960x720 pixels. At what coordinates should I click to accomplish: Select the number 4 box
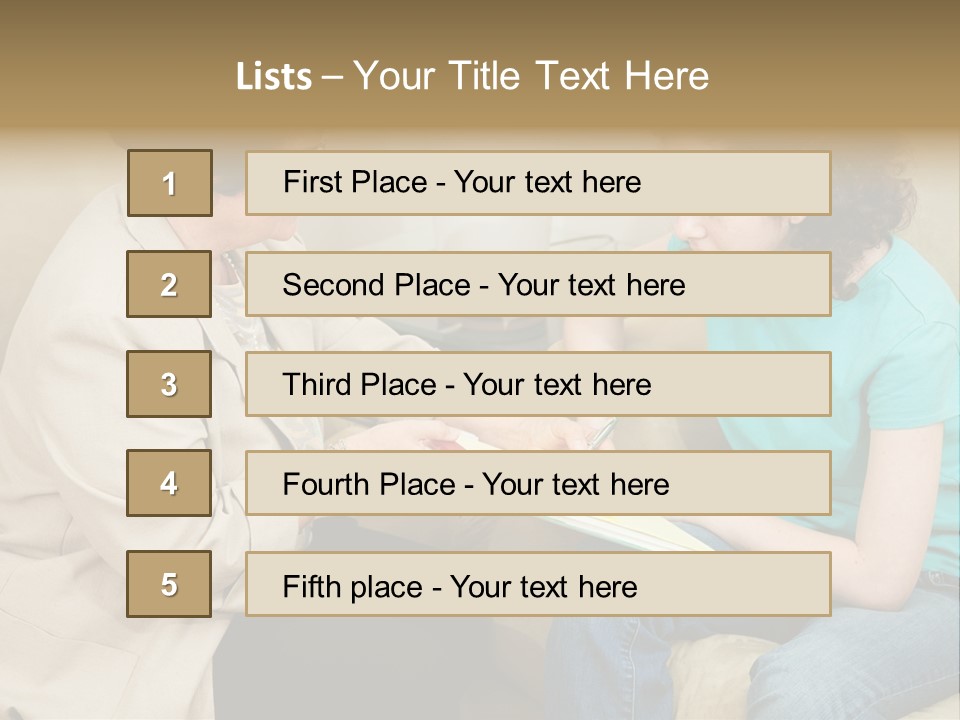(x=169, y=483)
